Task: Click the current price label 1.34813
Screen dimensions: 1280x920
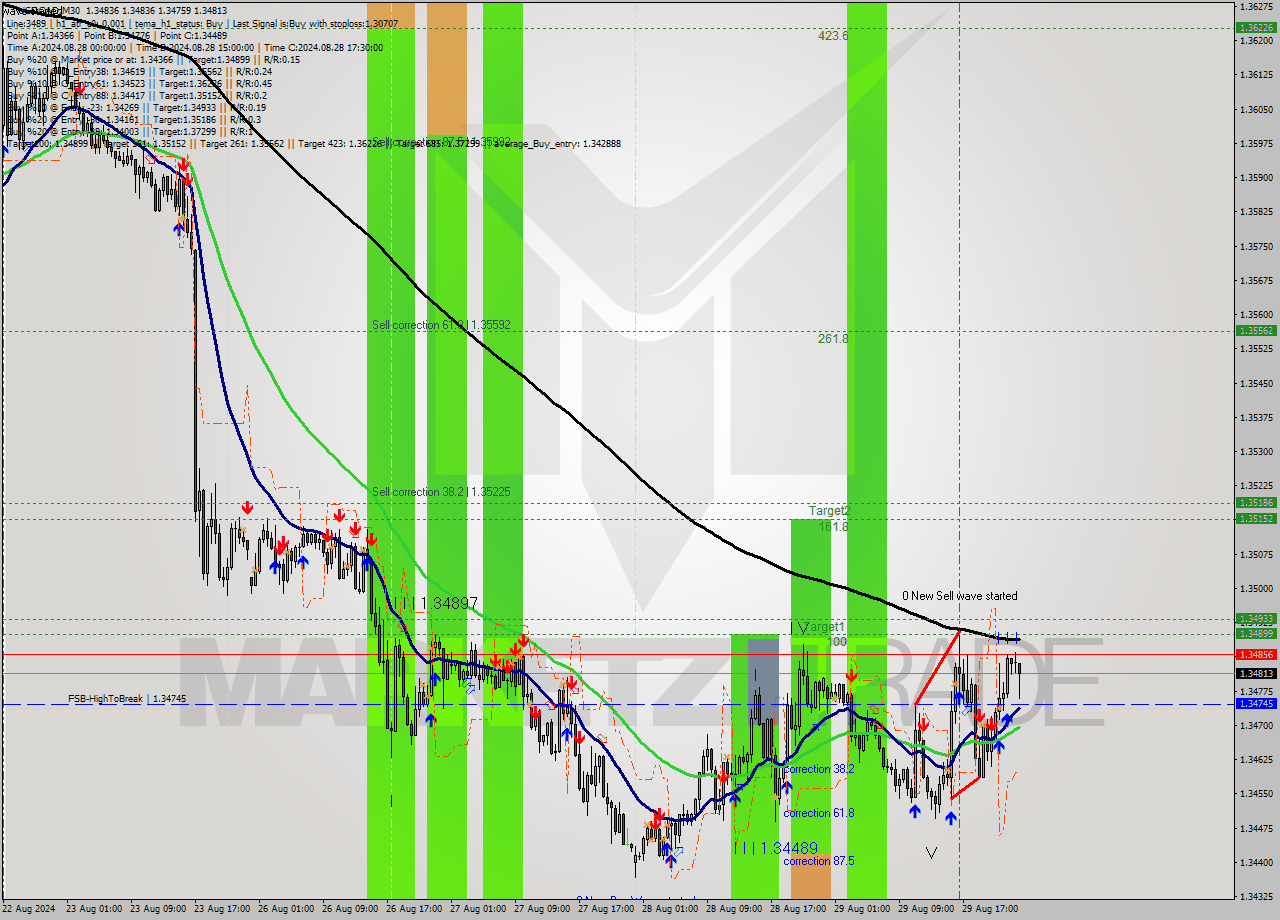Action: pyautogui.click(x=1255, y=673)
